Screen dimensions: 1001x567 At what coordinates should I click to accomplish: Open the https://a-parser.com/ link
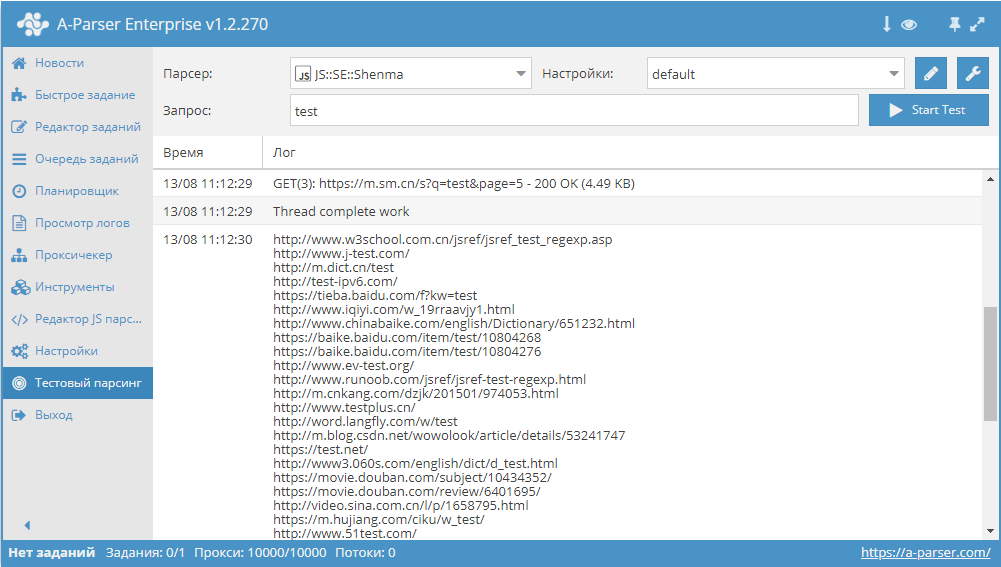tap(925, 553)
